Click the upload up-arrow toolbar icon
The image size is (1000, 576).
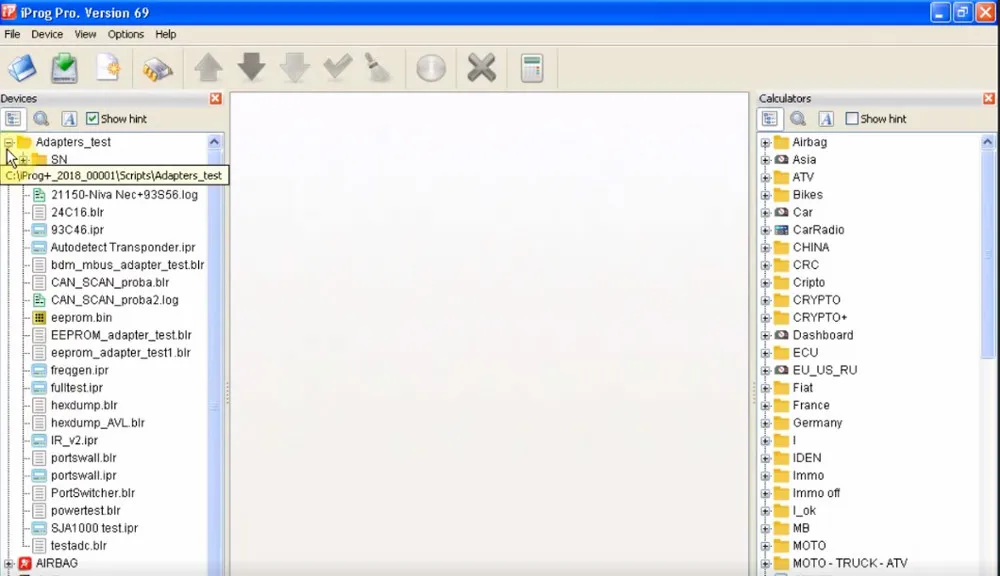tap(208, 68)
